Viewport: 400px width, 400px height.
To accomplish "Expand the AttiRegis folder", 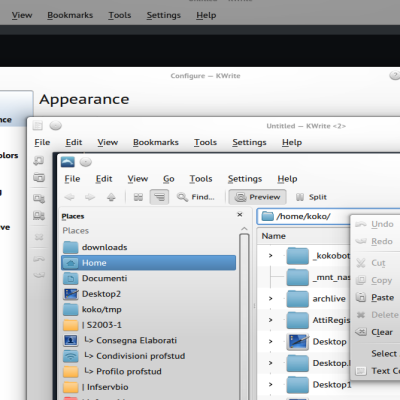I will coord(271,320).
